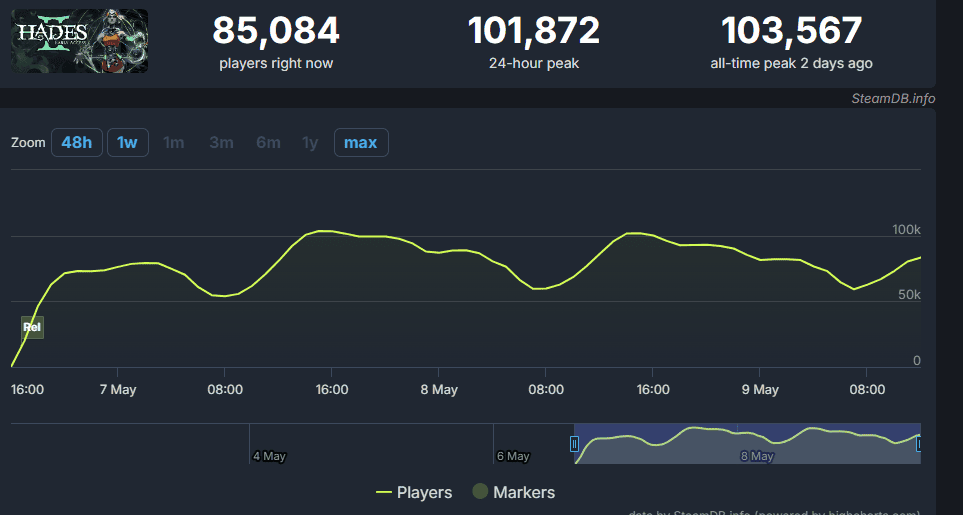This screenshot has width=963, height=515.
Task: Switch zoom to 3m
Action: tap(221, 142)
